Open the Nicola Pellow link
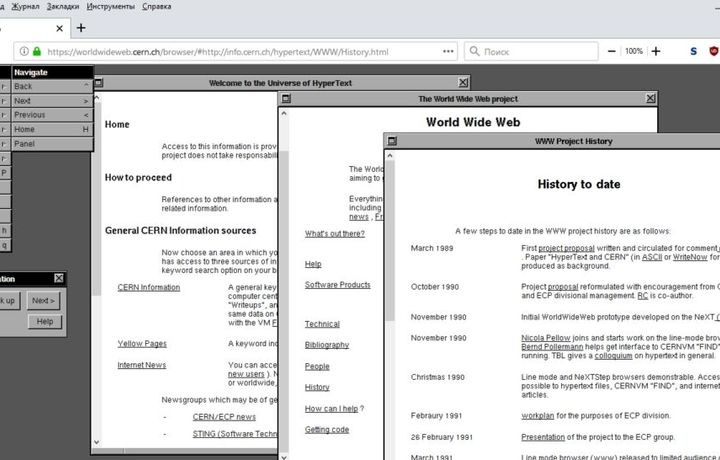The height and width of the screenshot is (460, 720). pos(546,338)
